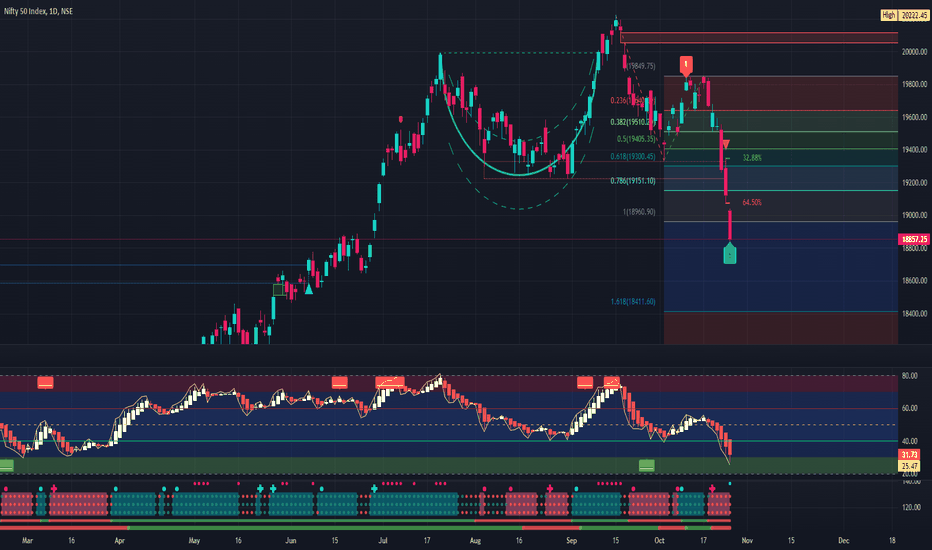
Task: Click the 0.5(19405.35) Fibonacci level label
Action: click(636, 139)
